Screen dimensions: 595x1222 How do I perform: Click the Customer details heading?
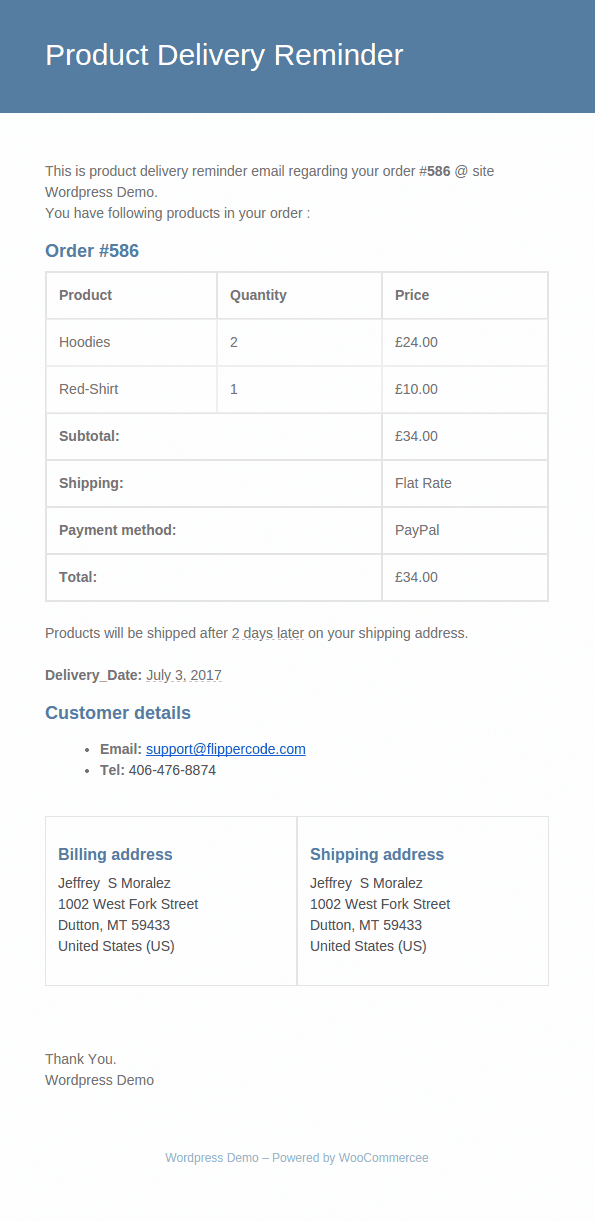pyautogui.click(x=118, y=713)
